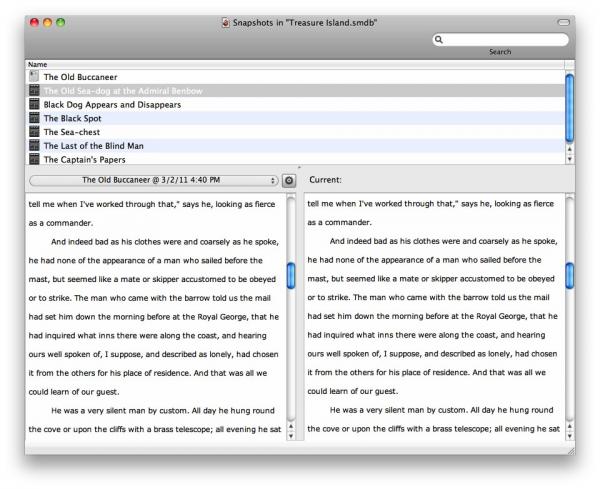Select The Old Buccaneer row
600x489 pixels.
[295, 77]
